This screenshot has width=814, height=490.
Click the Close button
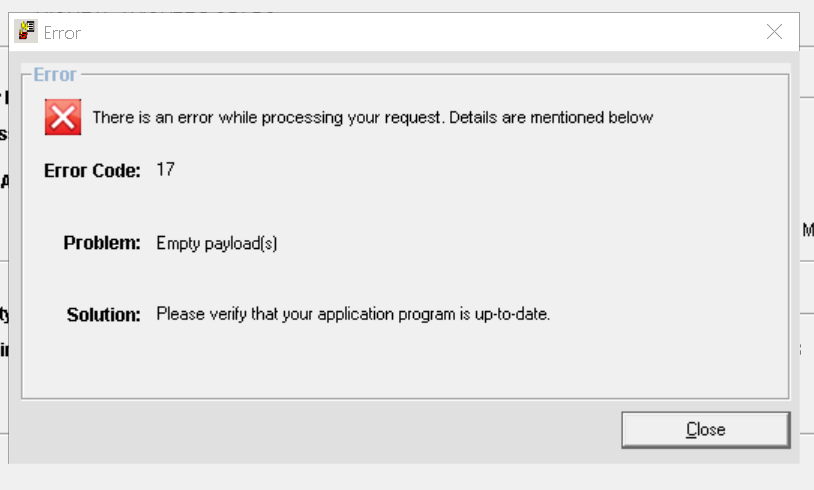705,429
